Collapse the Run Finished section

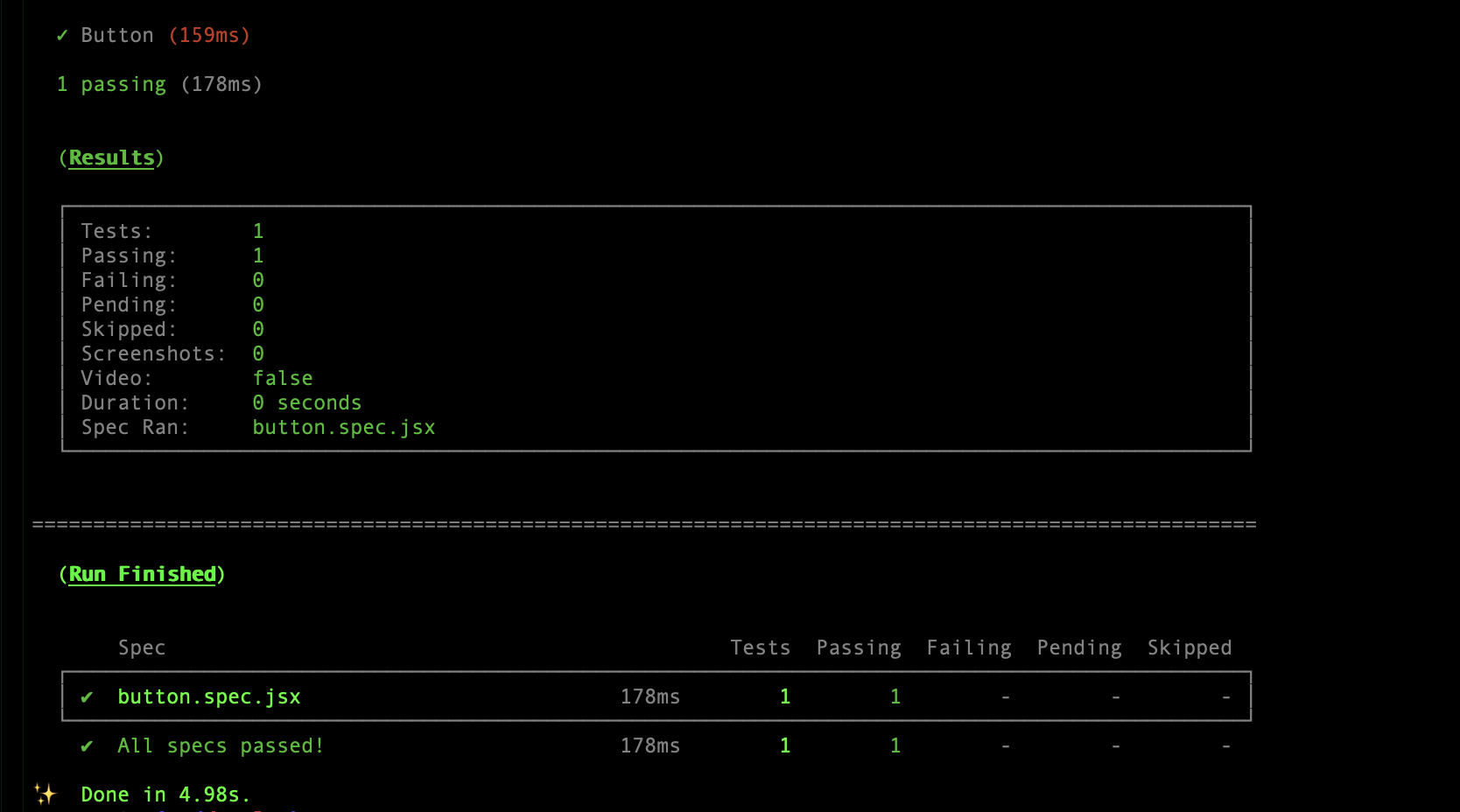tap(143, 574)
